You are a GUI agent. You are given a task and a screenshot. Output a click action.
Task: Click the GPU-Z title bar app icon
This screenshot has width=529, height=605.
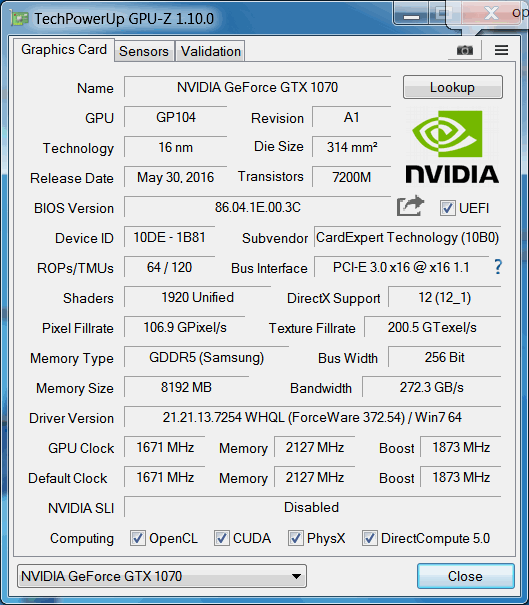point(19,18)
